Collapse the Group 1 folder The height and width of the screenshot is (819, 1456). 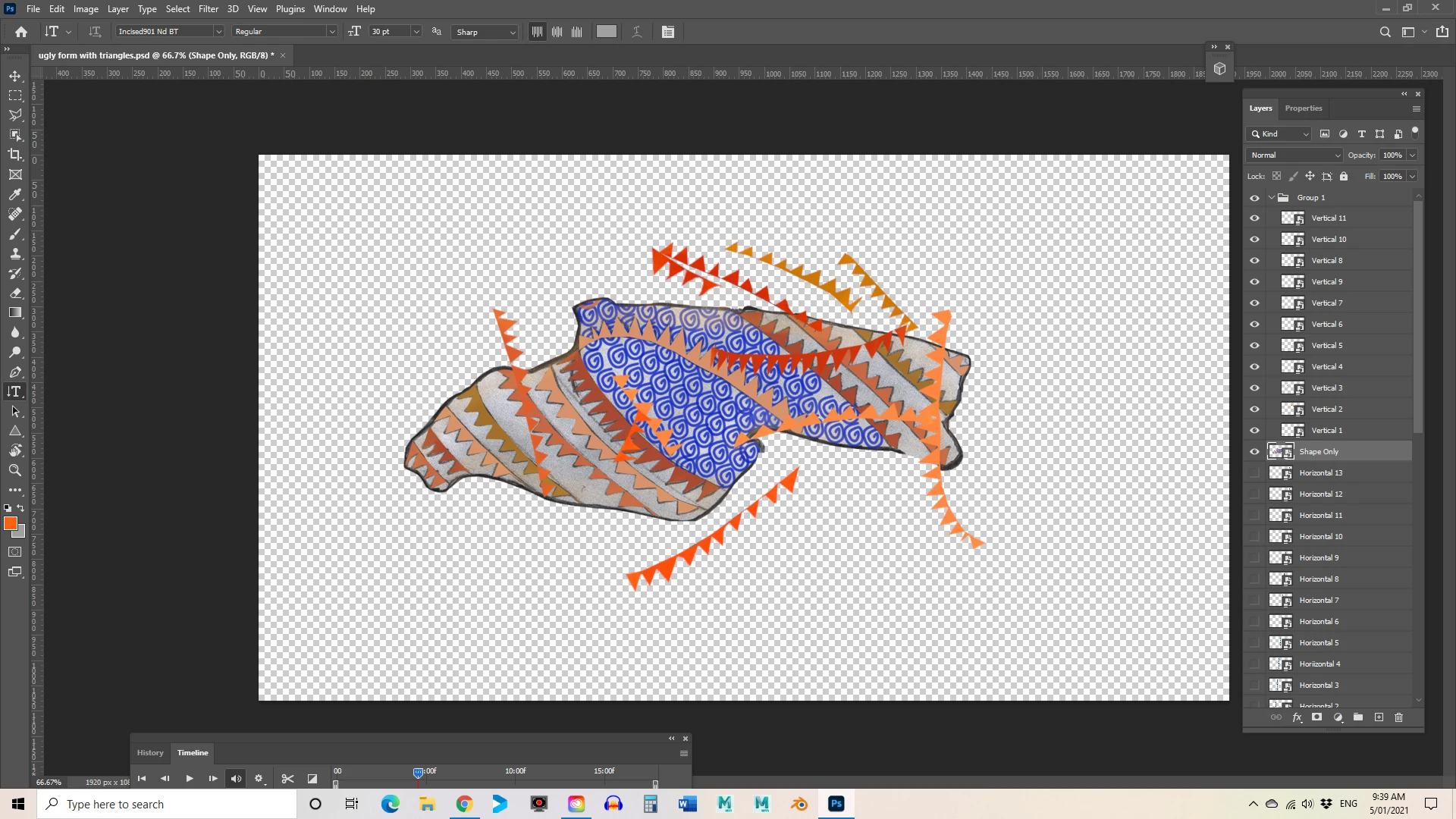[1272, 198]
